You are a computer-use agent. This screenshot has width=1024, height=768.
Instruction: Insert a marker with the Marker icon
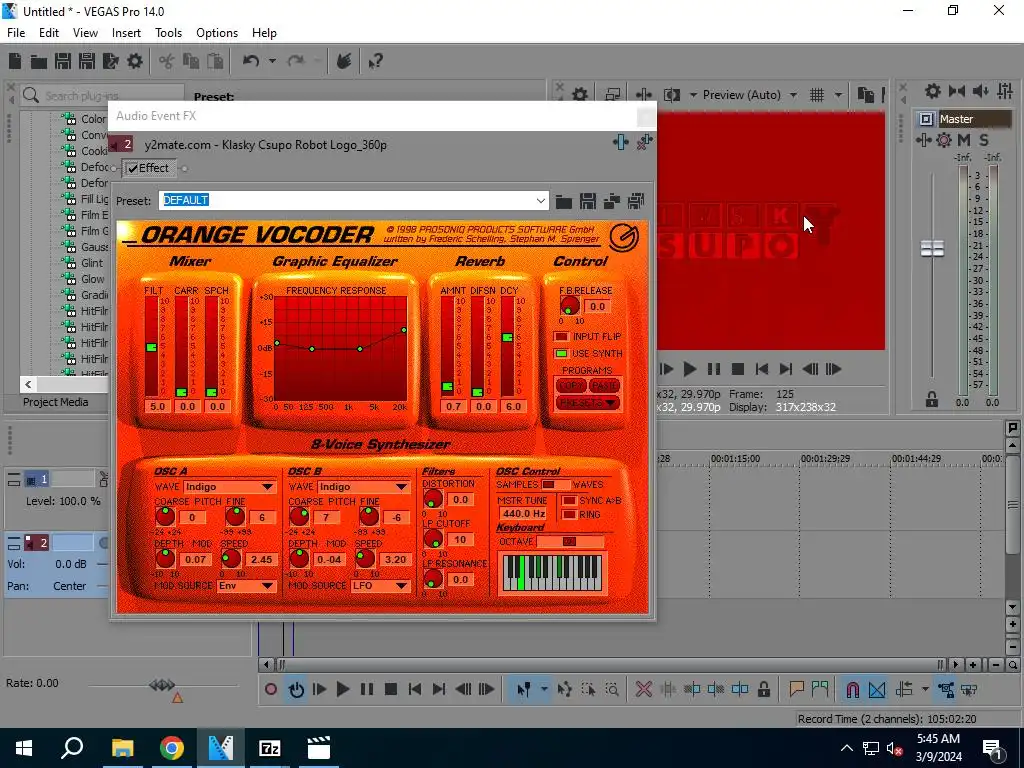pyautogui.click(x=796, y=688)
